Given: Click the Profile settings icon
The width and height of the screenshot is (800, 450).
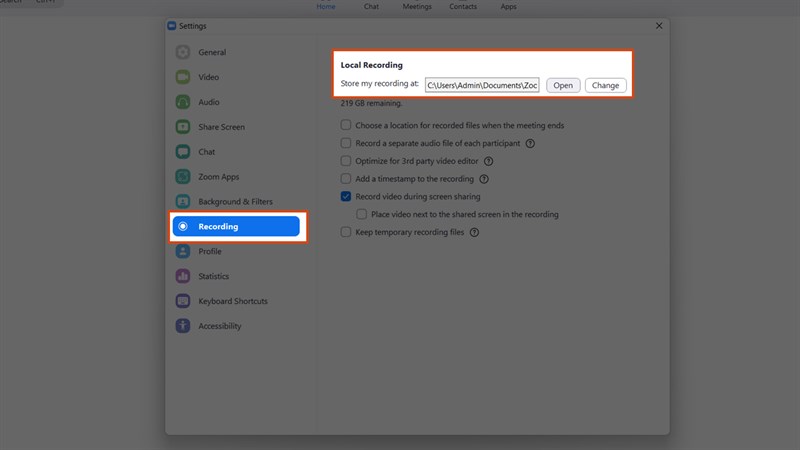Looking at the screenshot, I should [x=183, y=252].
